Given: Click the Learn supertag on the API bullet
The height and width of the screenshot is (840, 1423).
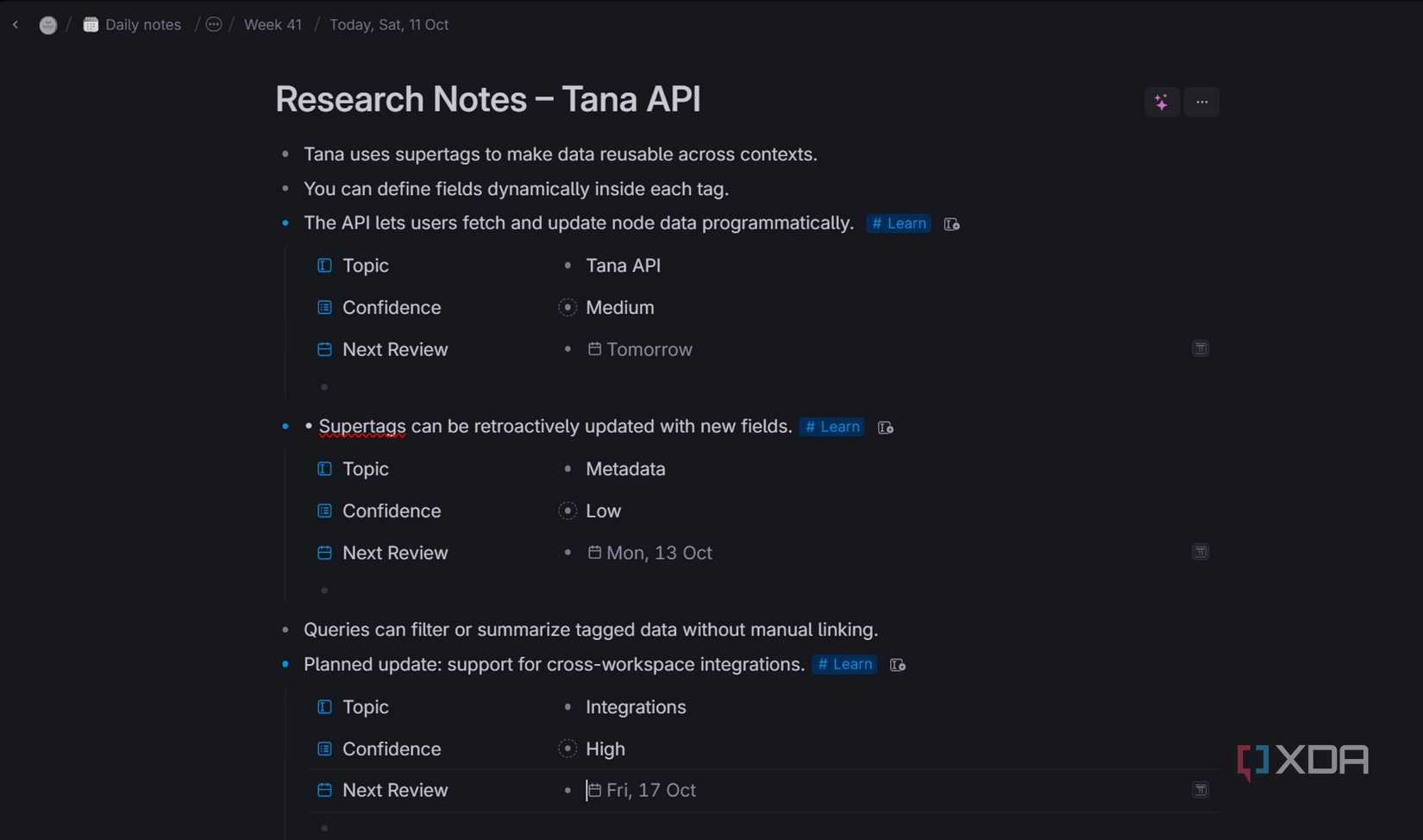Looking at the screenshot, I should [x=898, y=223].
